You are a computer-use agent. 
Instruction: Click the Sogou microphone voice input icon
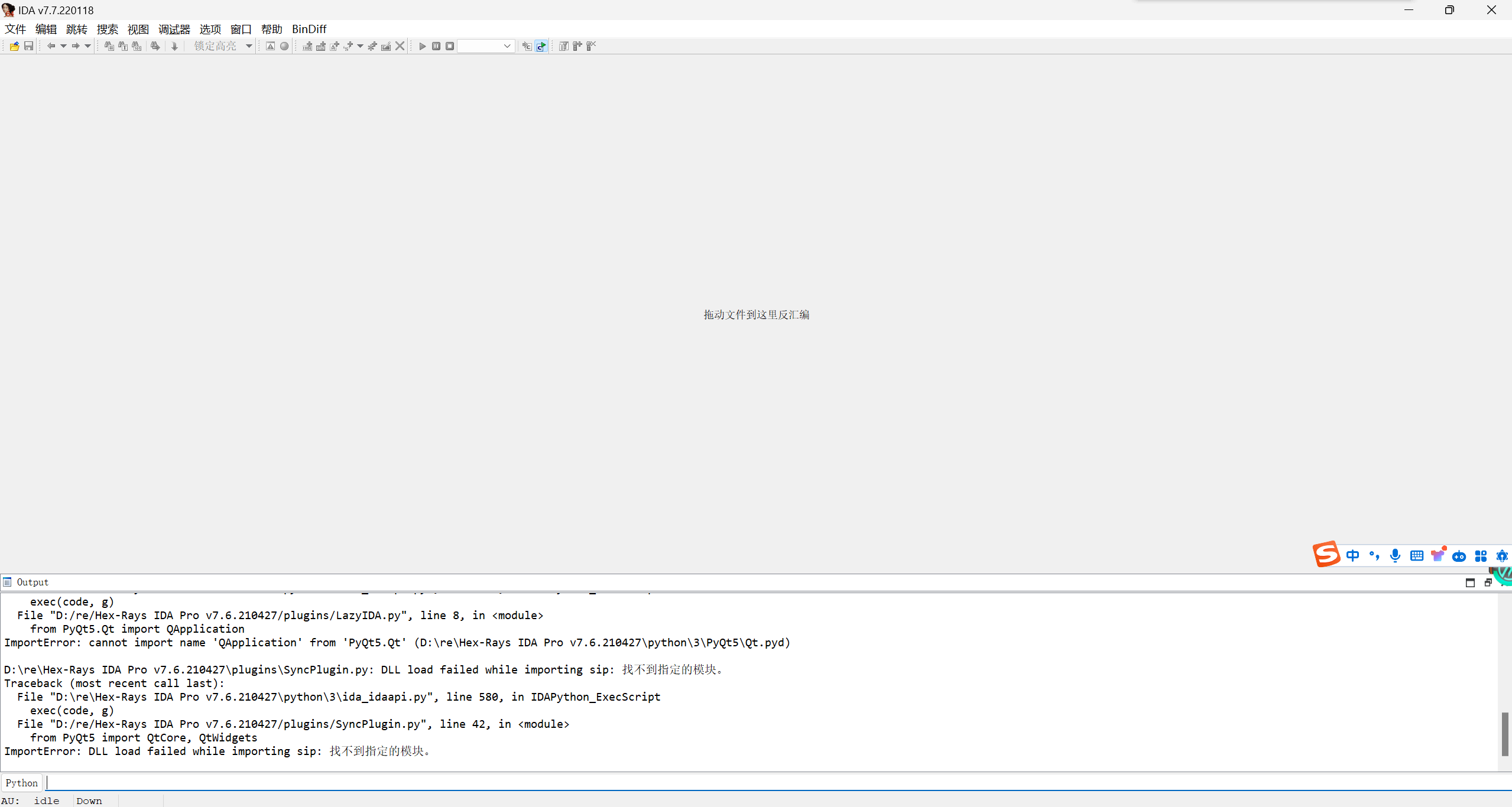pos(1396,556)
